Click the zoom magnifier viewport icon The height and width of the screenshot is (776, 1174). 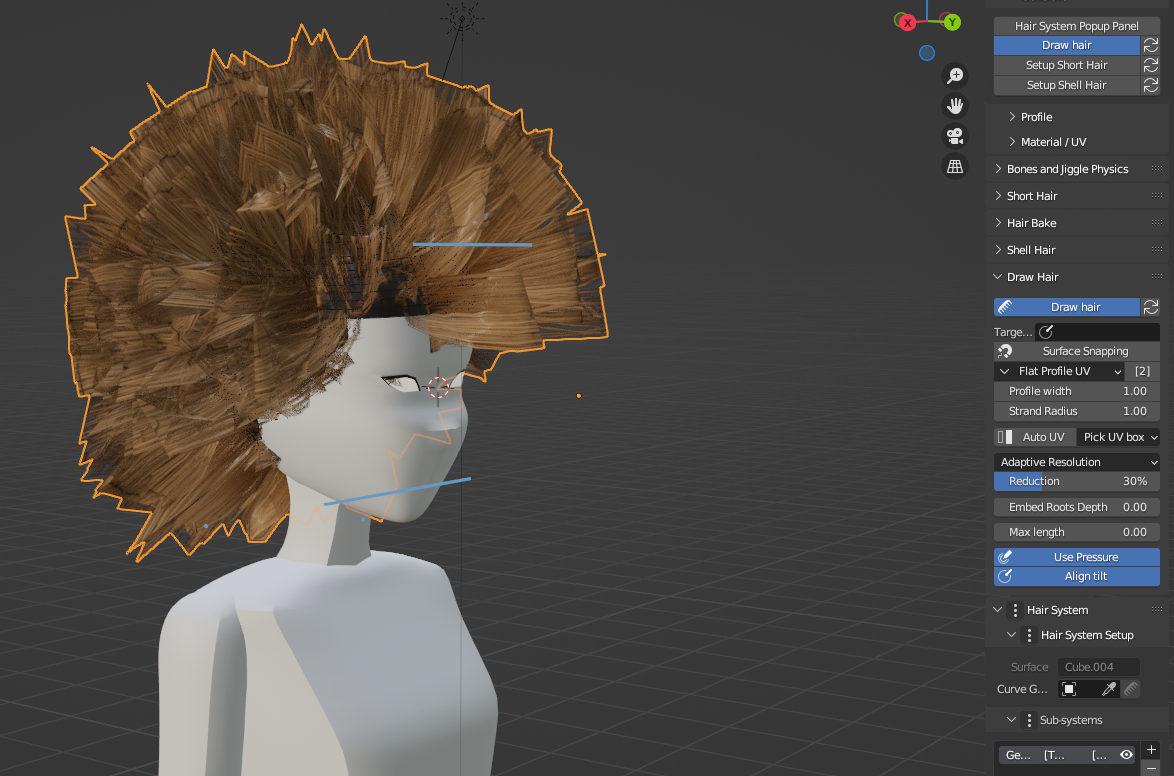click(x=955, y=76)
